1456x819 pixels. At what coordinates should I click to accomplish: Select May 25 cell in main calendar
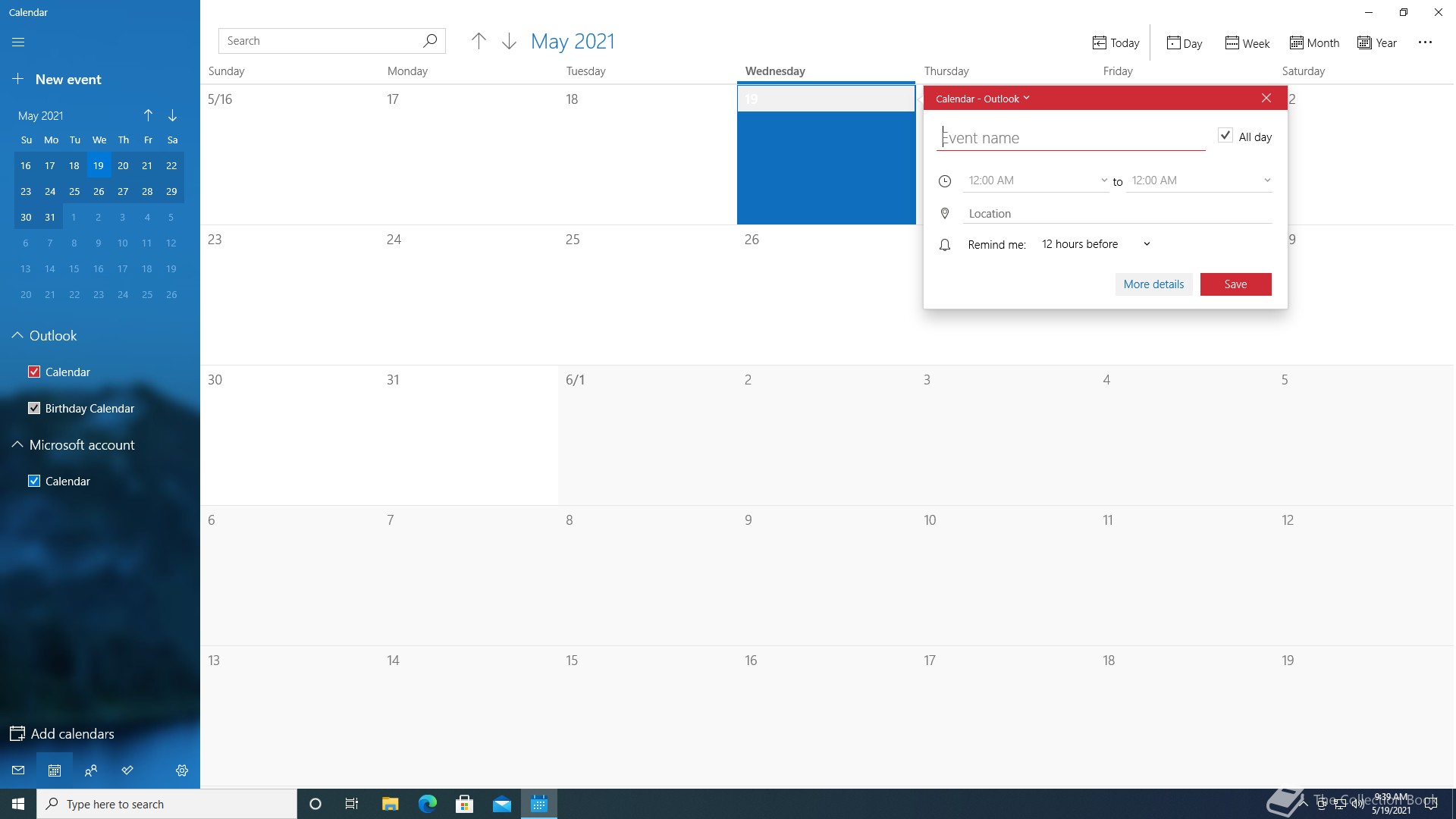tap(648, 295)
